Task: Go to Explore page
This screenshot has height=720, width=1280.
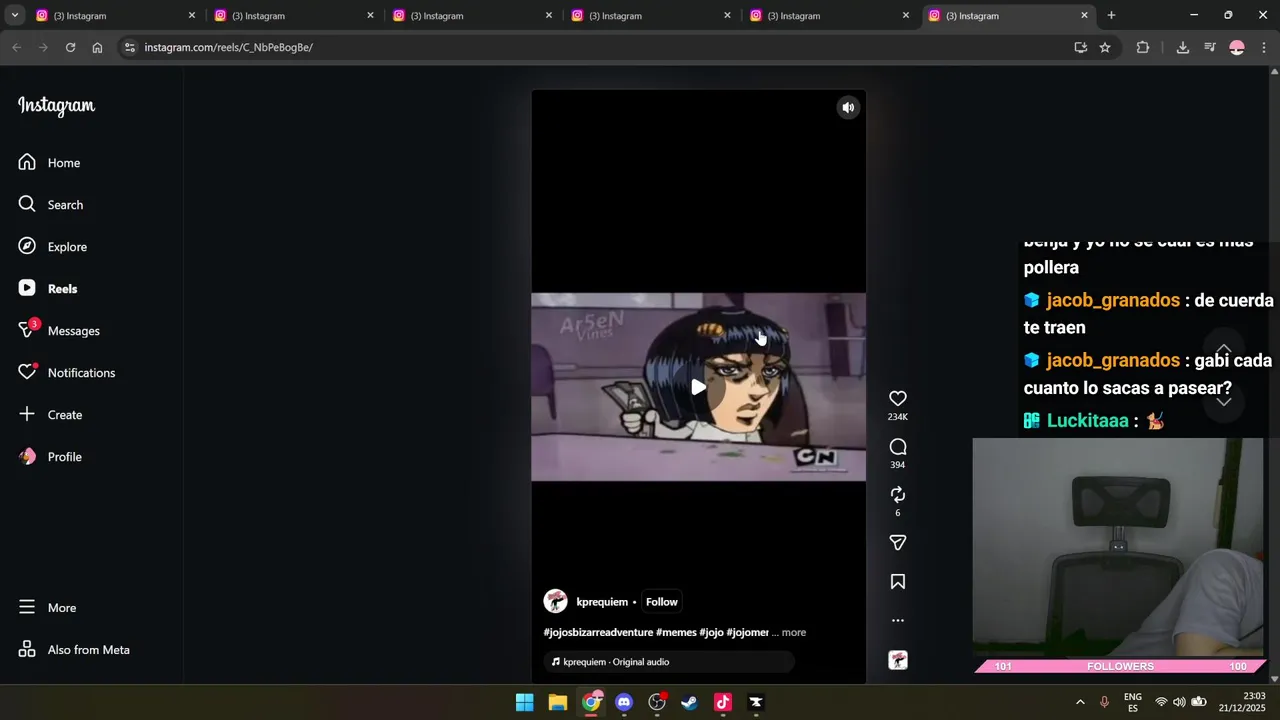Action: click(53, 247)
